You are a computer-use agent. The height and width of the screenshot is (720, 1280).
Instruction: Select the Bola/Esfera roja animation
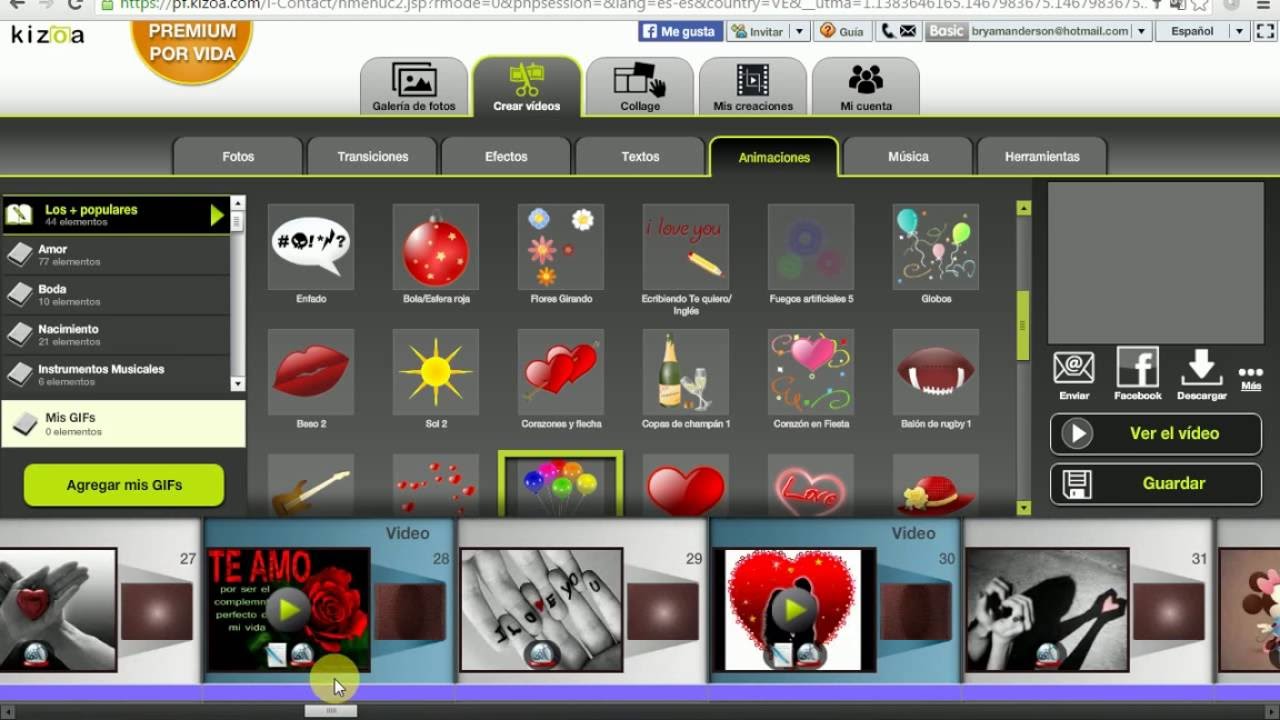(436, 247)
